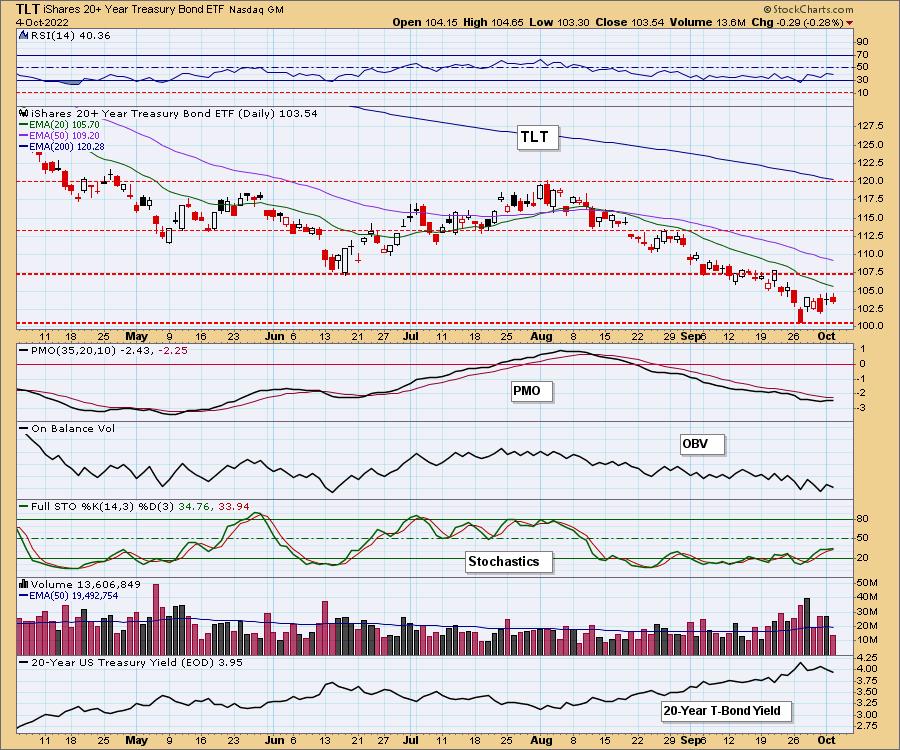Click the date 4-Oct-2022
The width and height of the screenshot is (900, 750).
pos(42,22)
